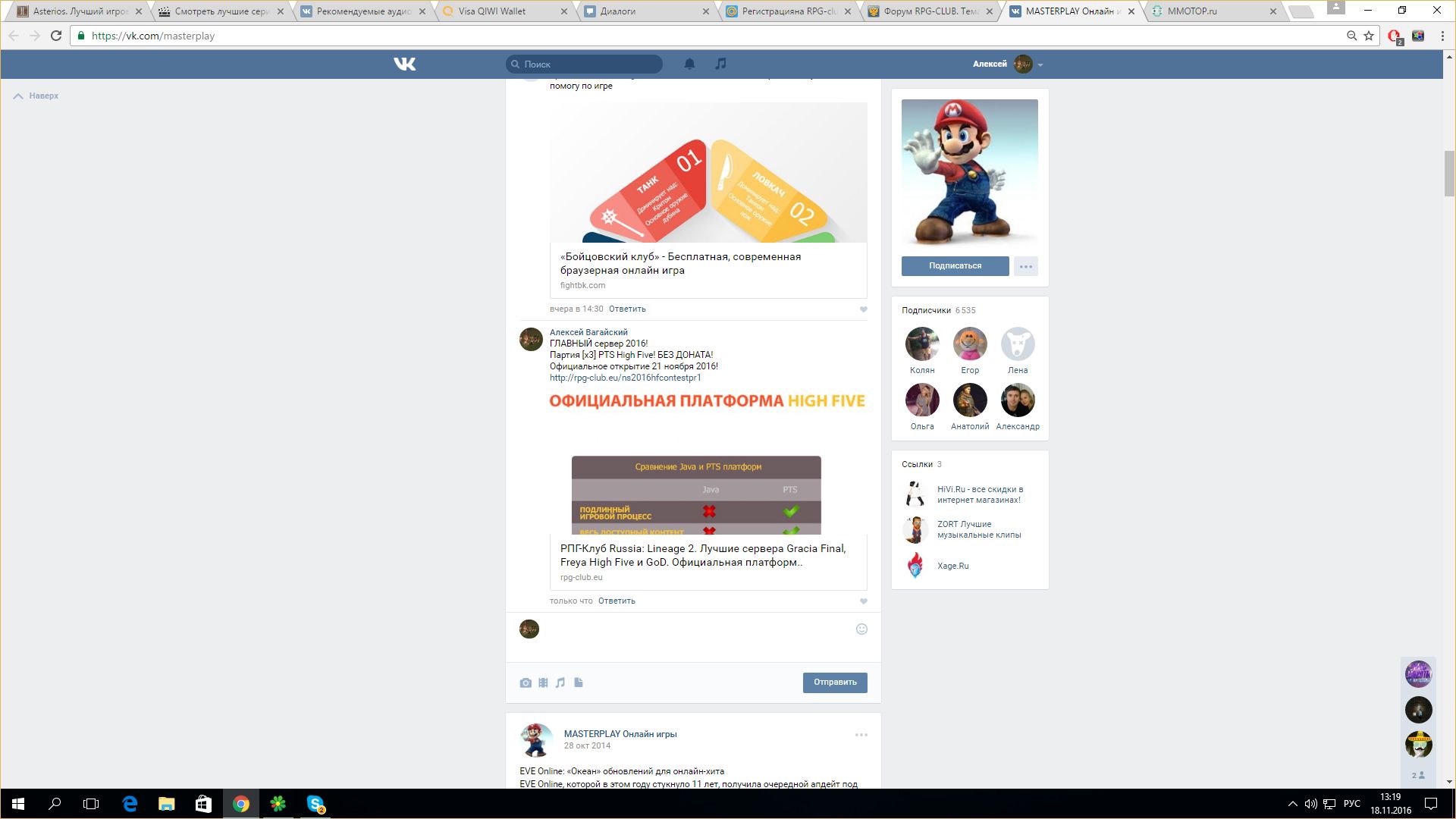Focus the Поиск search field
This screenshot has width=1456, height=819.
(x=584, y=64)
